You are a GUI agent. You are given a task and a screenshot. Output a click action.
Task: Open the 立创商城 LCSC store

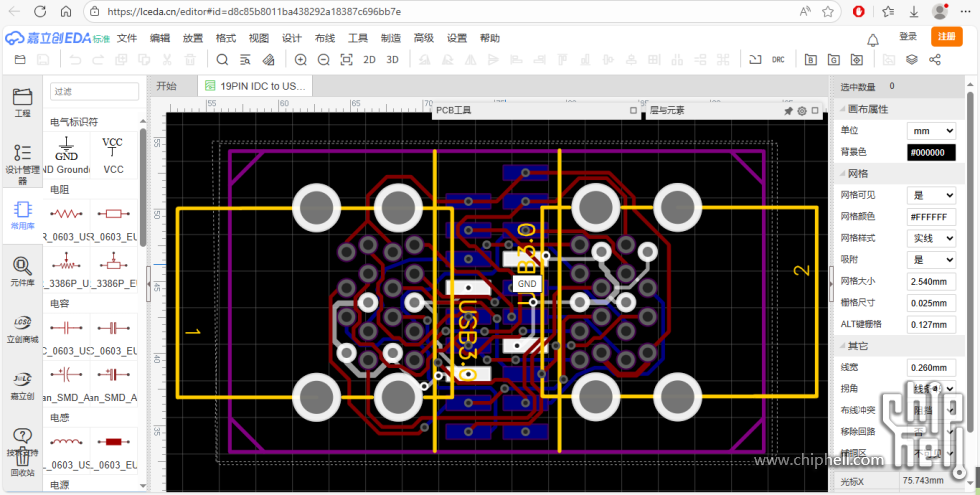click(22, 329)
